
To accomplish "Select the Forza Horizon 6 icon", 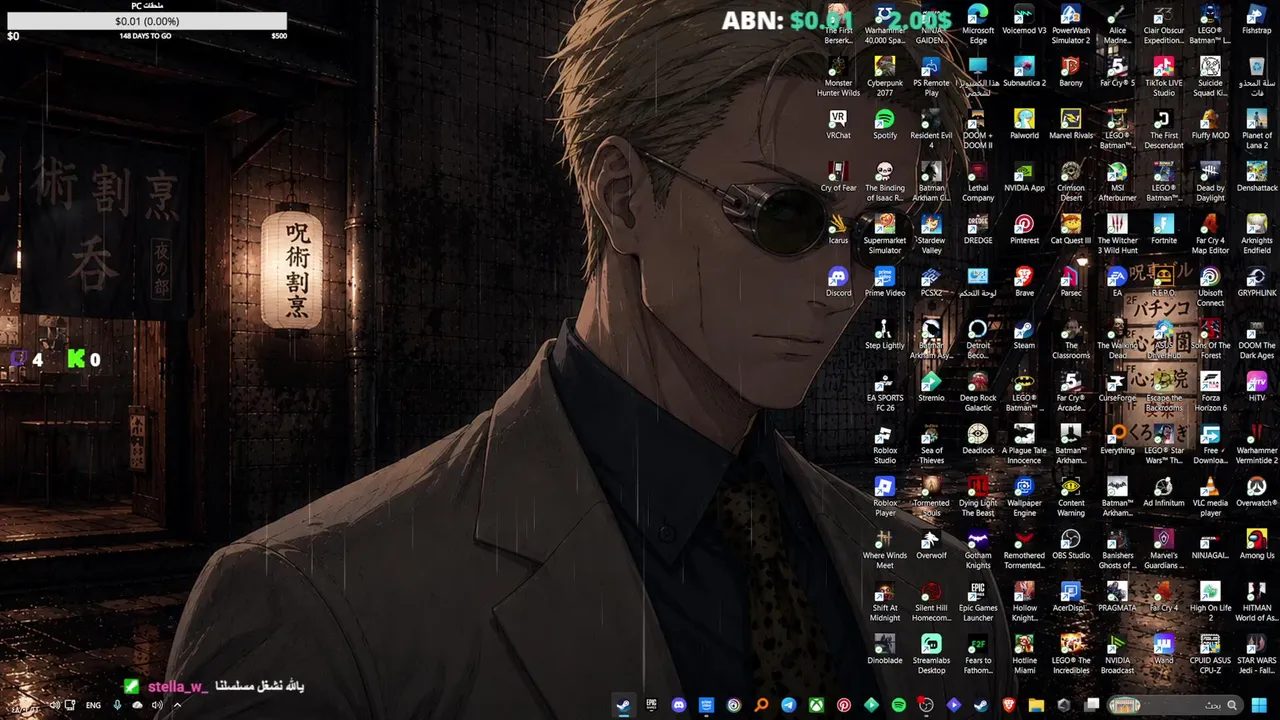I will click(1210, 392).
